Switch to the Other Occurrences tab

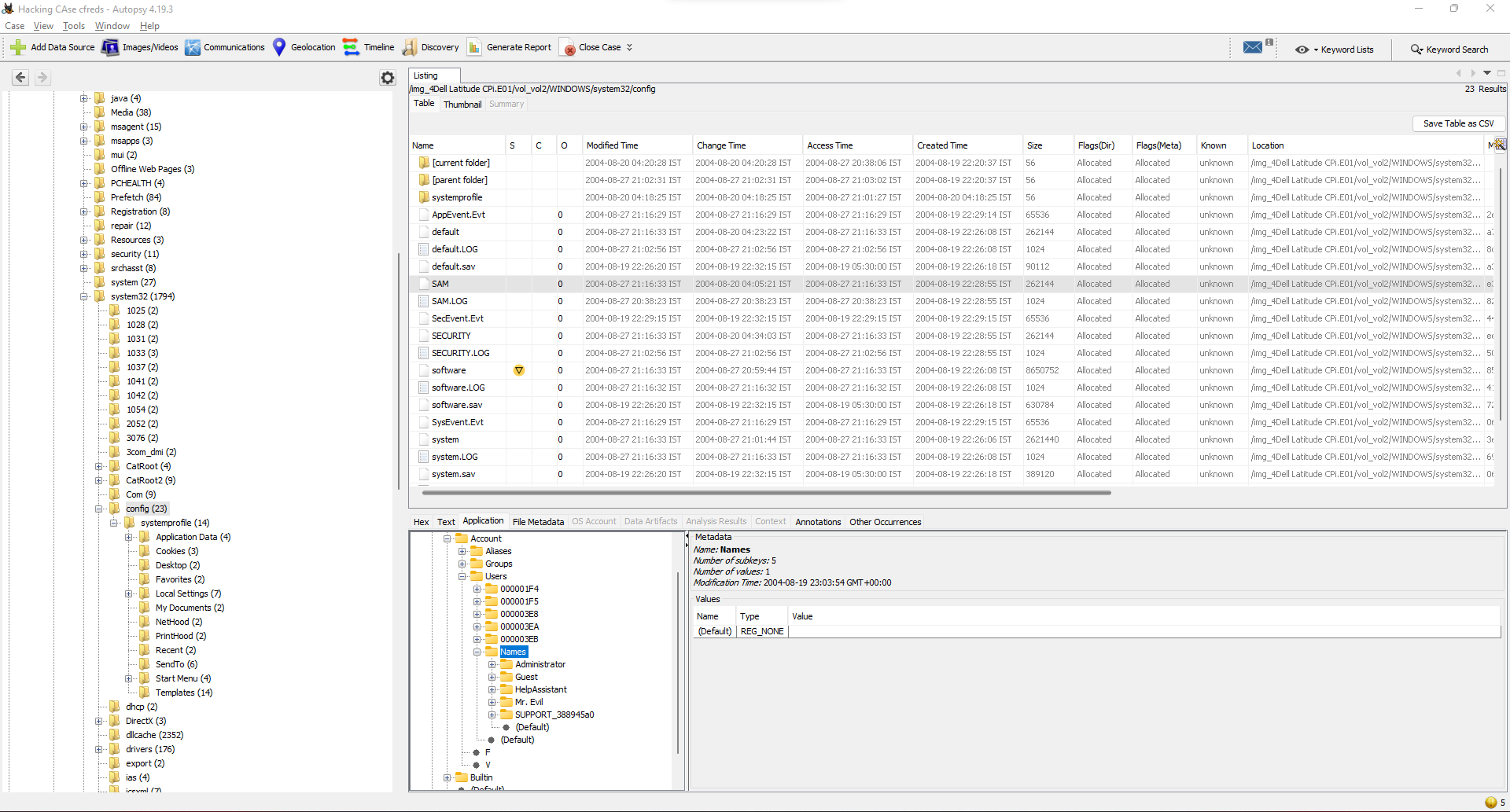tap(885, 522)
